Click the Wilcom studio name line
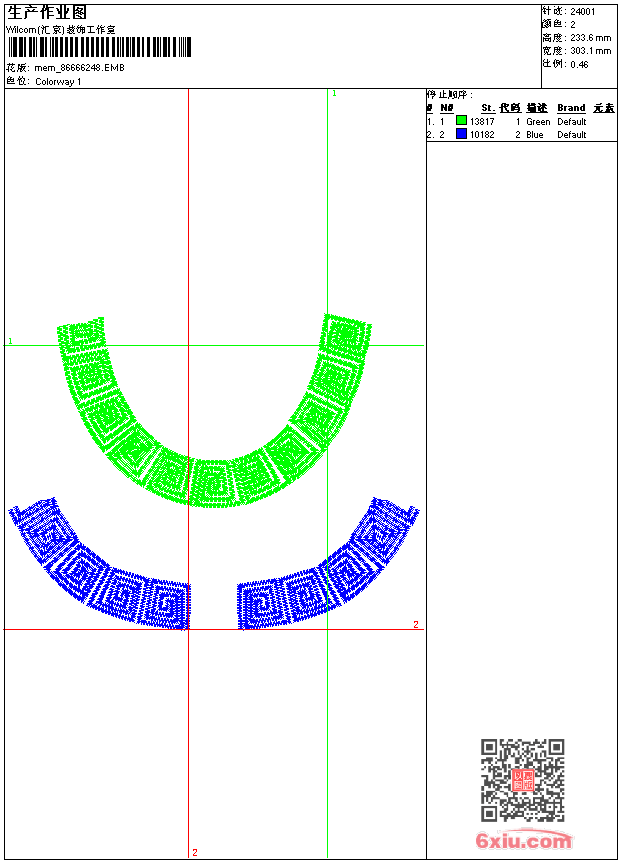 point(61,30)
